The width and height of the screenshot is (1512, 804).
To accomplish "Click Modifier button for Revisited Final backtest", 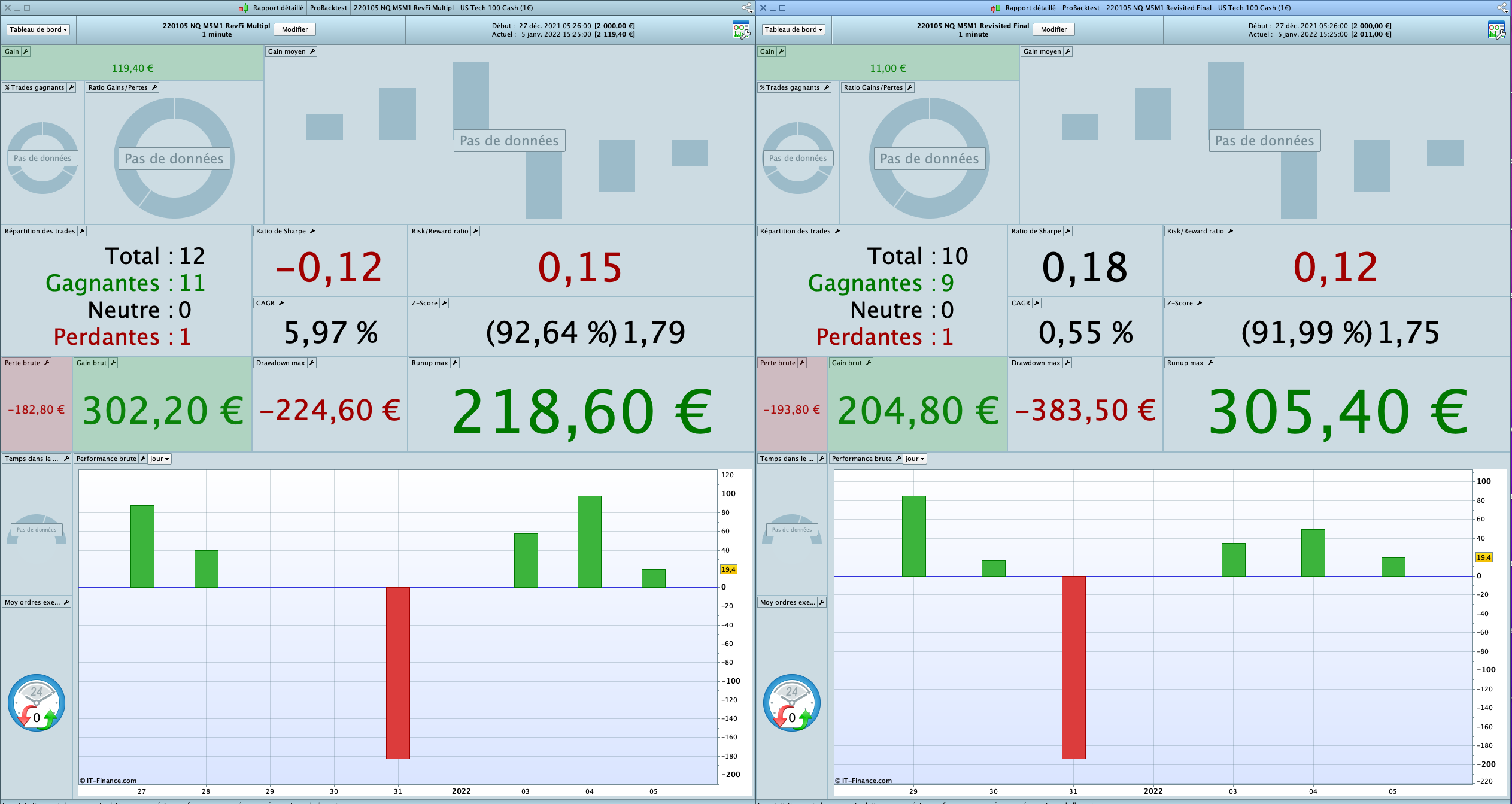I will [x=1053, y=29].
